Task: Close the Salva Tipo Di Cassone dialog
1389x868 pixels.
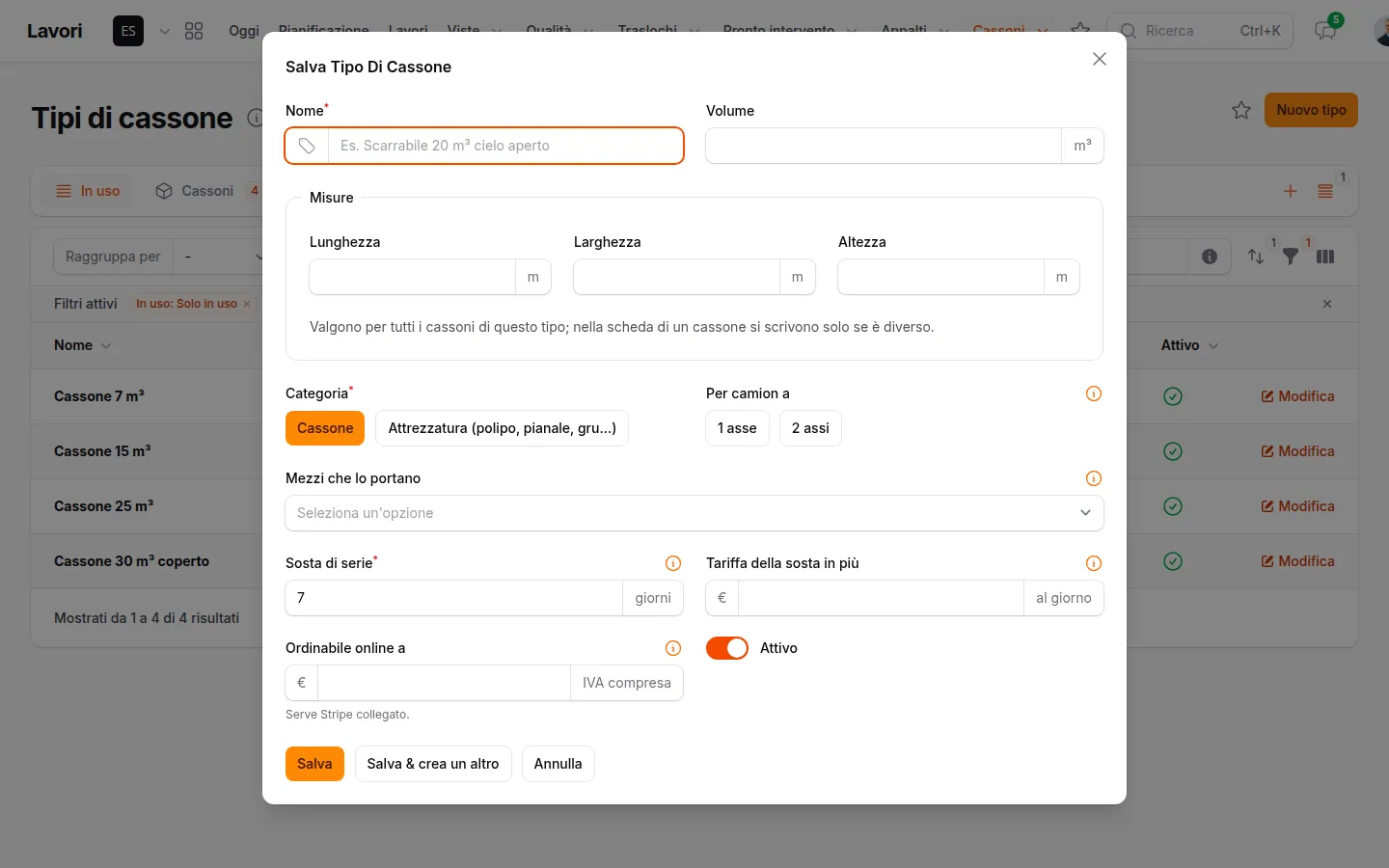Action: coord(1099,59)
